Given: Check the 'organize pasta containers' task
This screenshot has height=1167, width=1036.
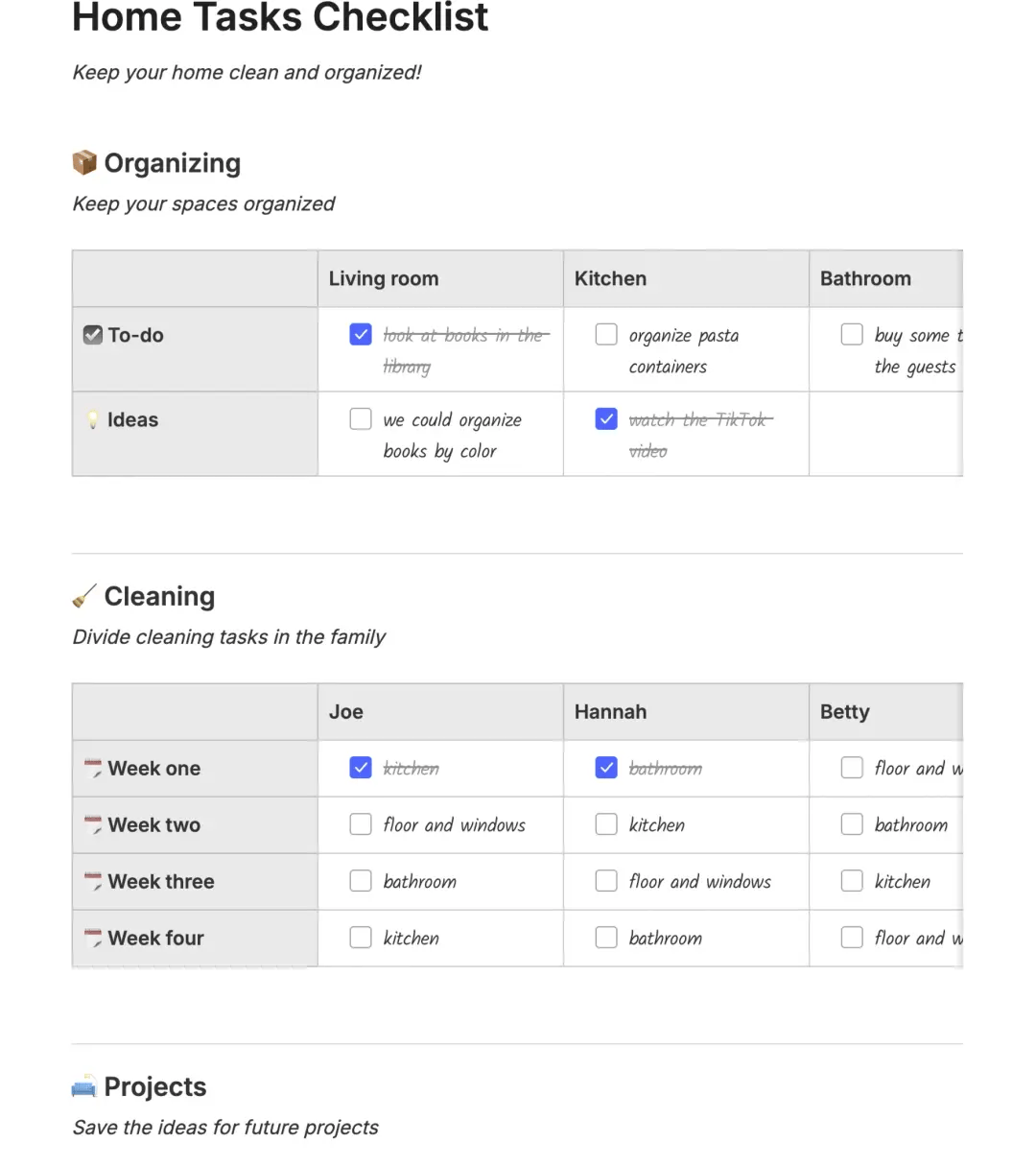Looking at the screenshot, I should coord(606,334).
